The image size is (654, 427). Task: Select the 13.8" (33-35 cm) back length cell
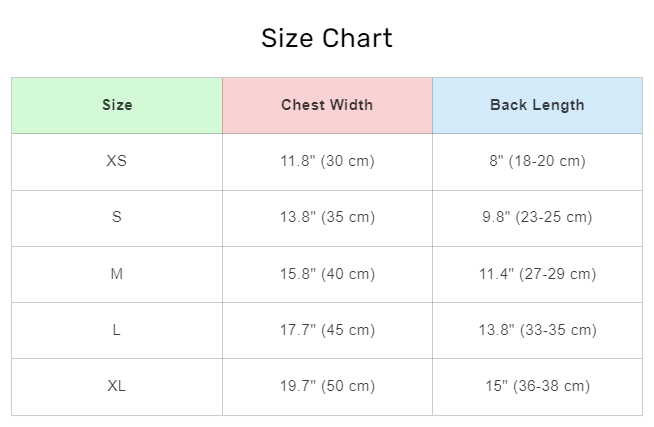pyautogui.click(x=537, y=330)
